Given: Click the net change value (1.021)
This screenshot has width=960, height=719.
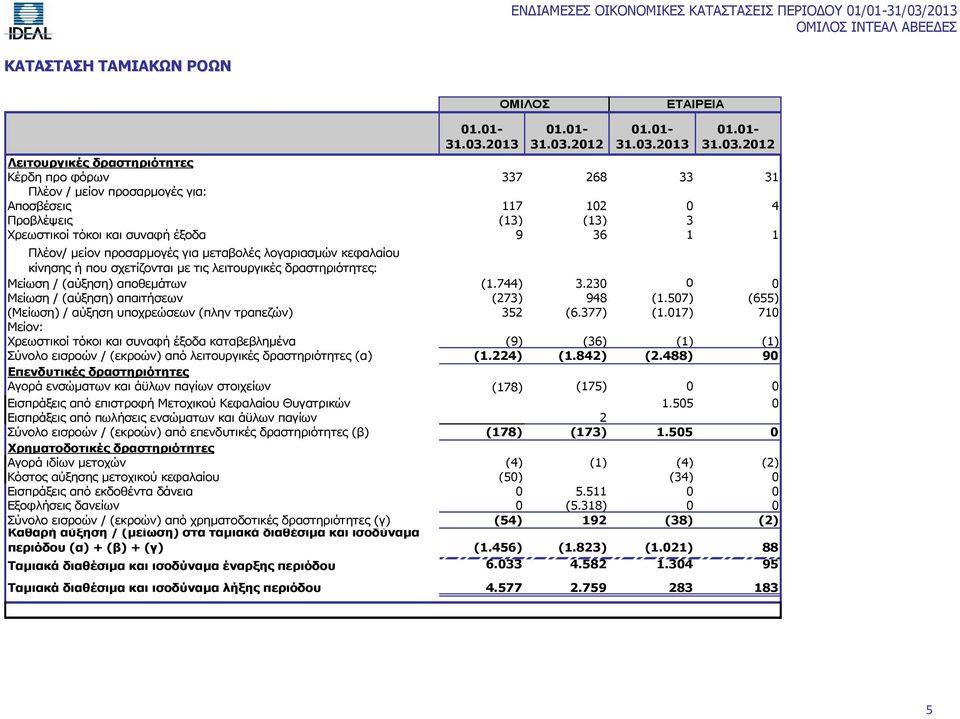Looking at the screenshot, I should coord(669,548).
